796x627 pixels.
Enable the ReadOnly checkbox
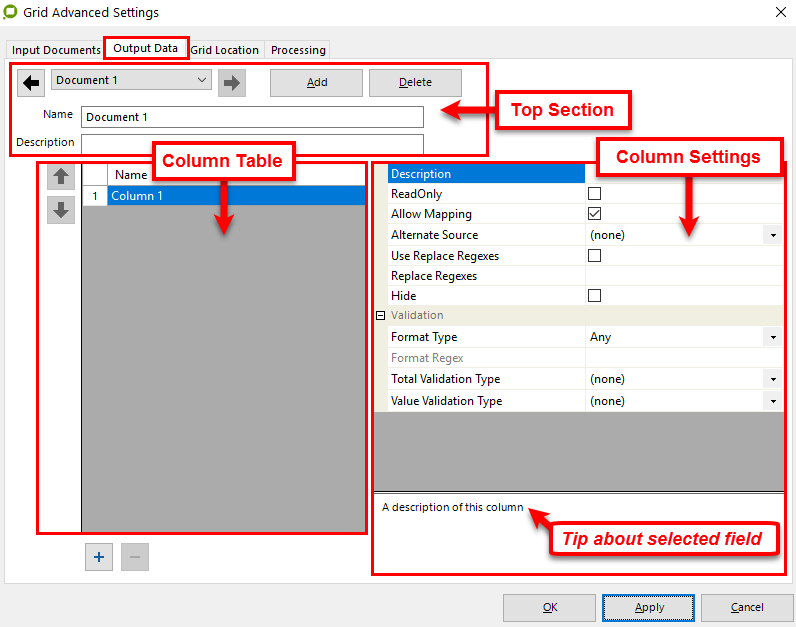pyautogui.click(x=594, y=194)
